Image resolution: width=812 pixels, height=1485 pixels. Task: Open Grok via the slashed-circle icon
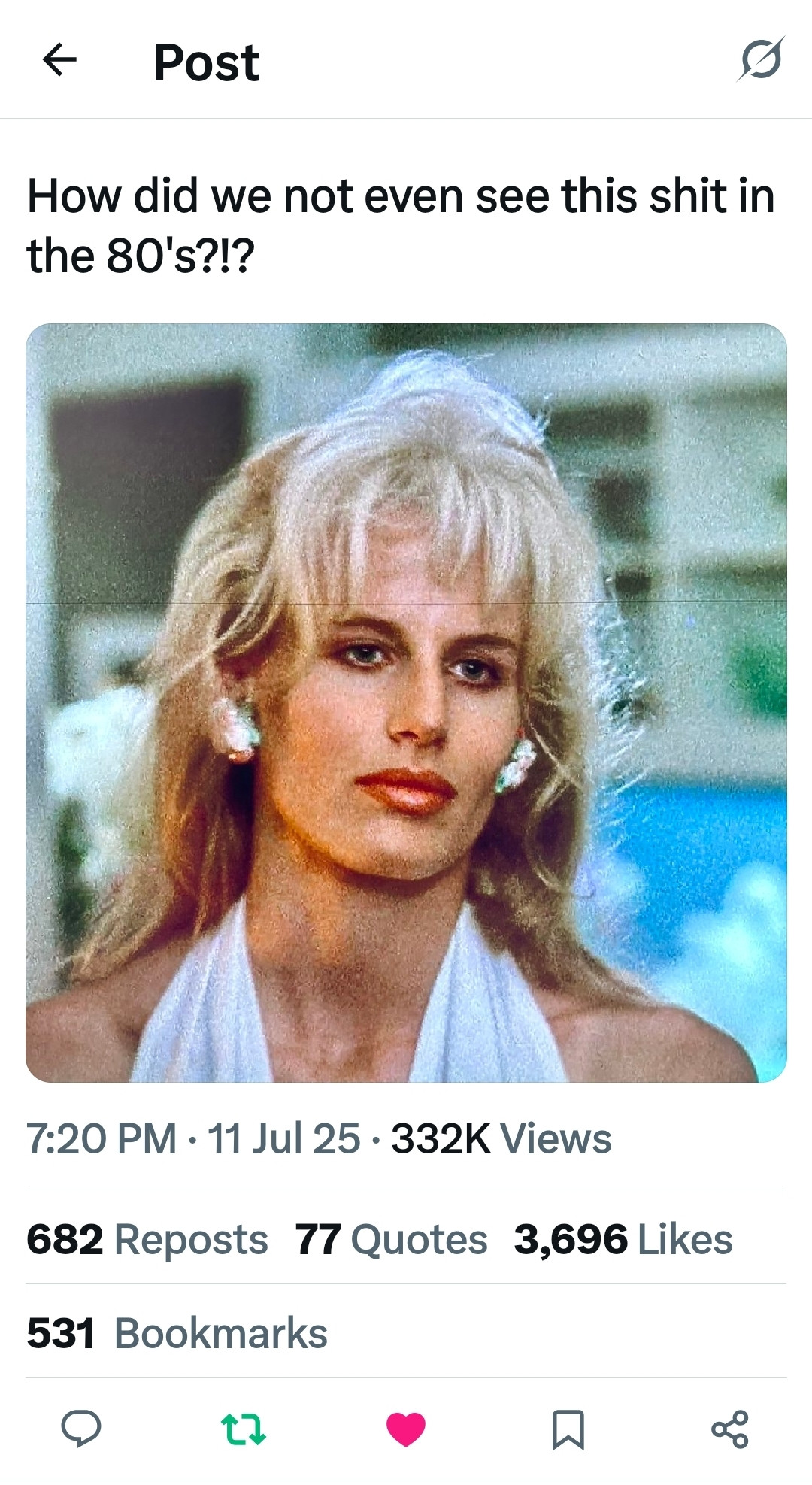[761, 59]
